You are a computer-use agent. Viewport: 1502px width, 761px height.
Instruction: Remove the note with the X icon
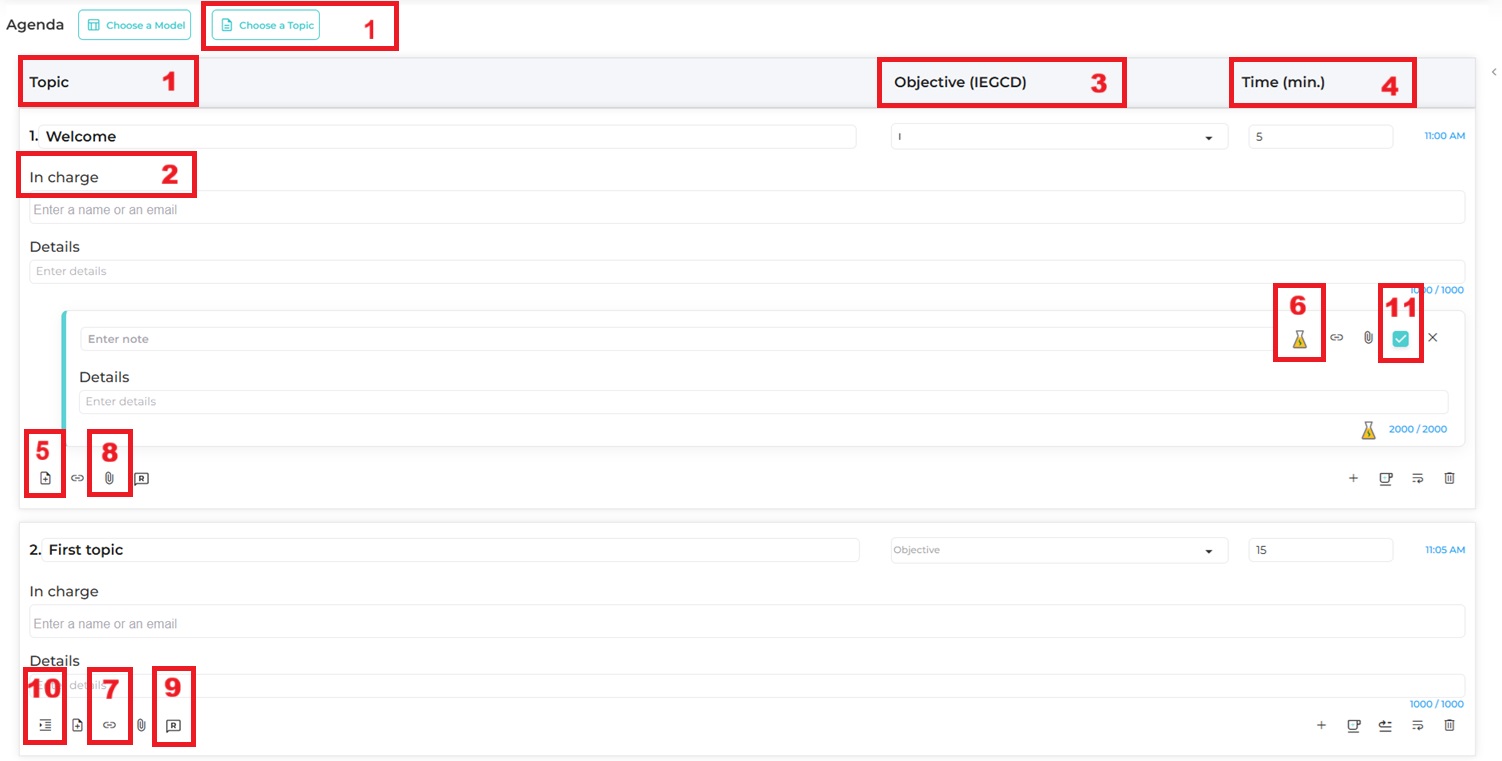pyautogui.click(x=1432, y=338)
